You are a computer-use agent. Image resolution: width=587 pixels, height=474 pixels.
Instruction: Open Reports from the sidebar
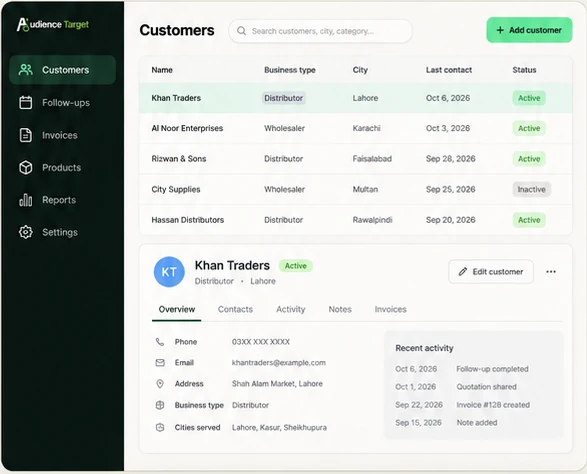coord(63,200)
